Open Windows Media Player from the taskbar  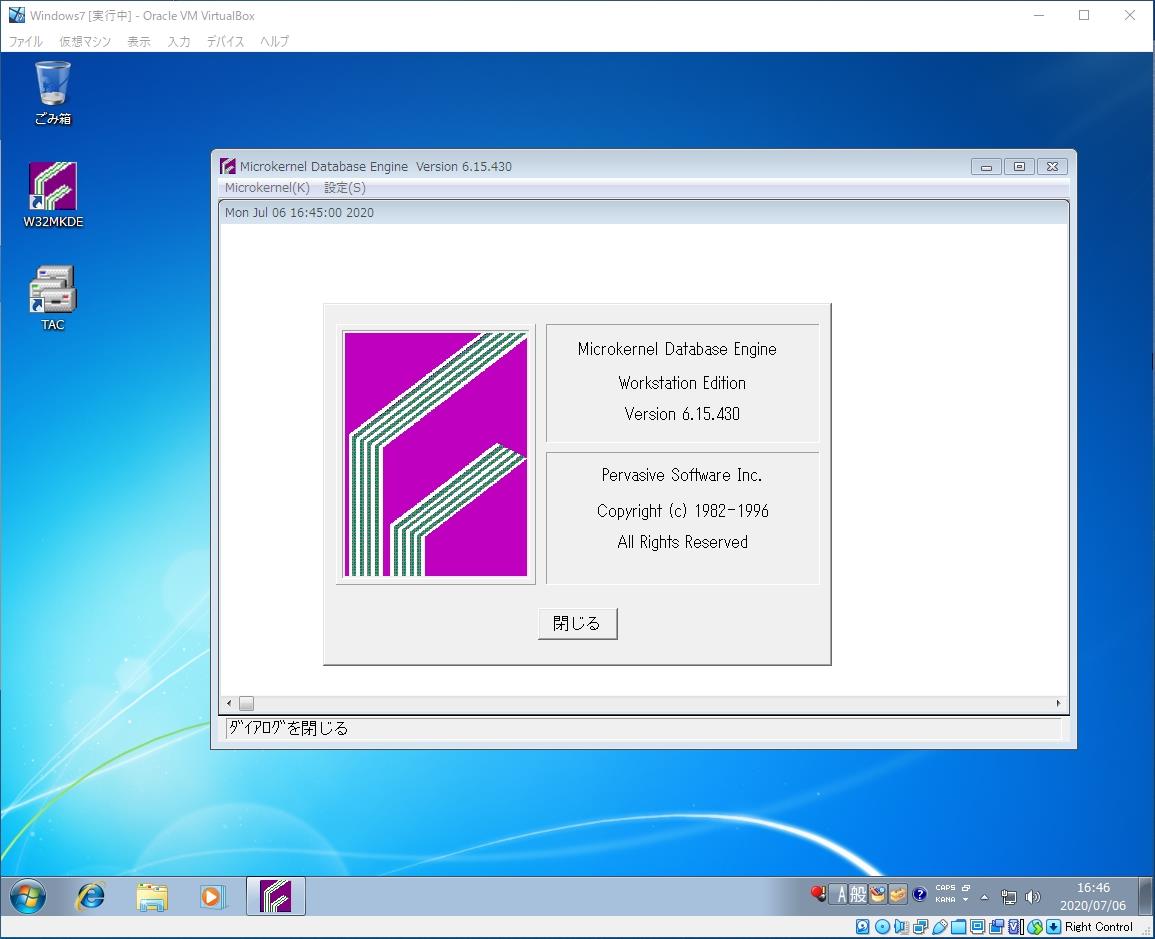[x=212, y=896]
